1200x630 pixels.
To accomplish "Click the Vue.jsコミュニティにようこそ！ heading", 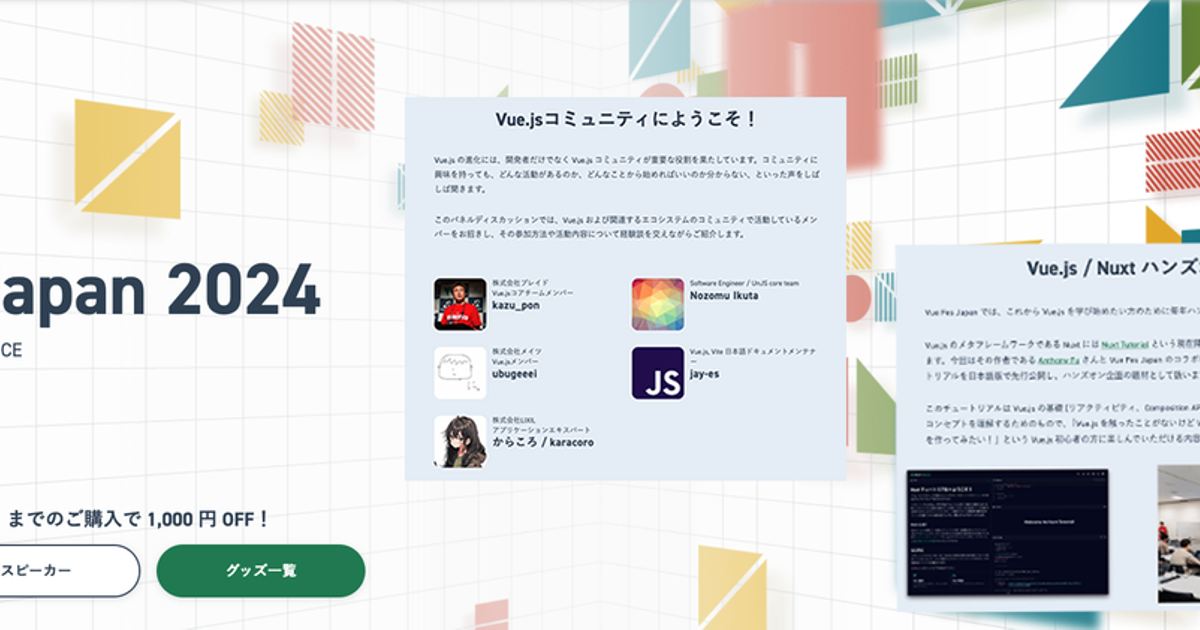I will click(626, 119).
